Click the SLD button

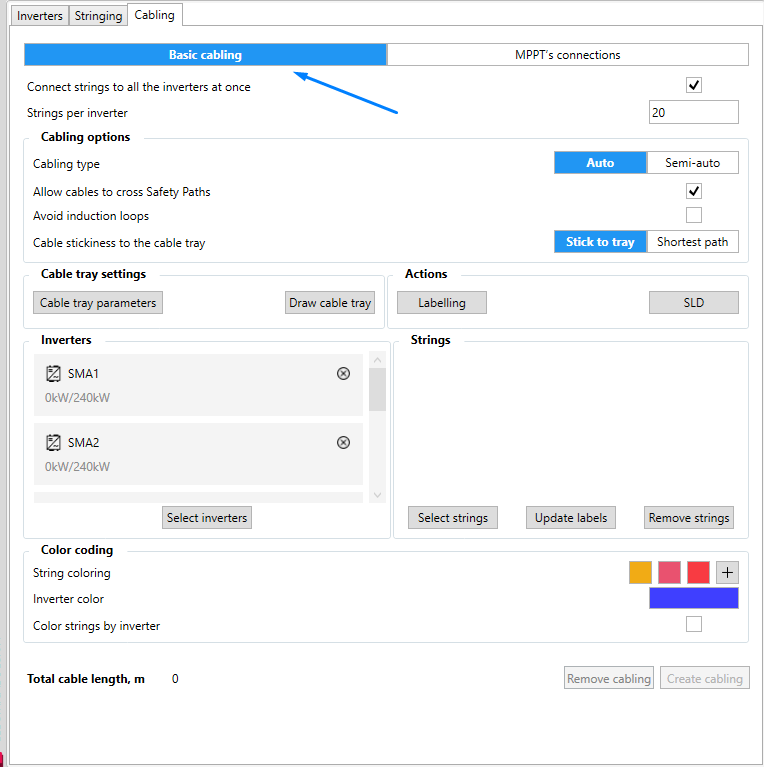(694, 303)
